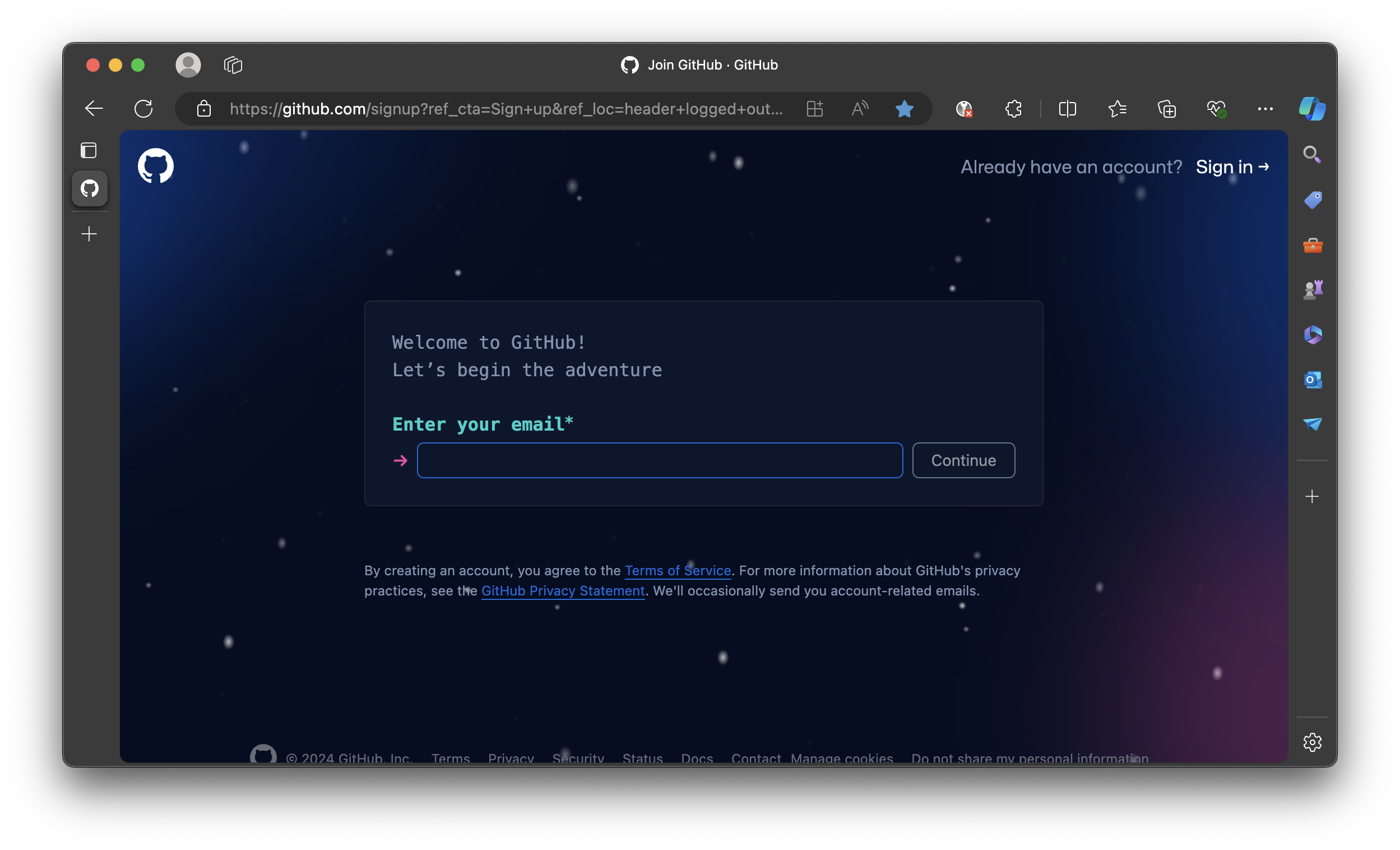The width and height of the screenshot is (1400, 850).
Task: Focus the email input field
Action: pyautogui.click(x=660, y=460)
